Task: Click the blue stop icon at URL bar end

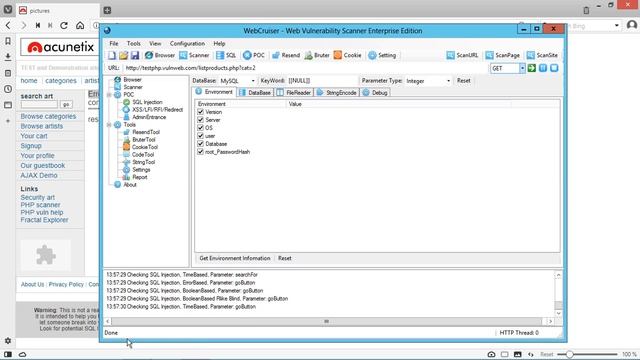Action: pos(554,68)
